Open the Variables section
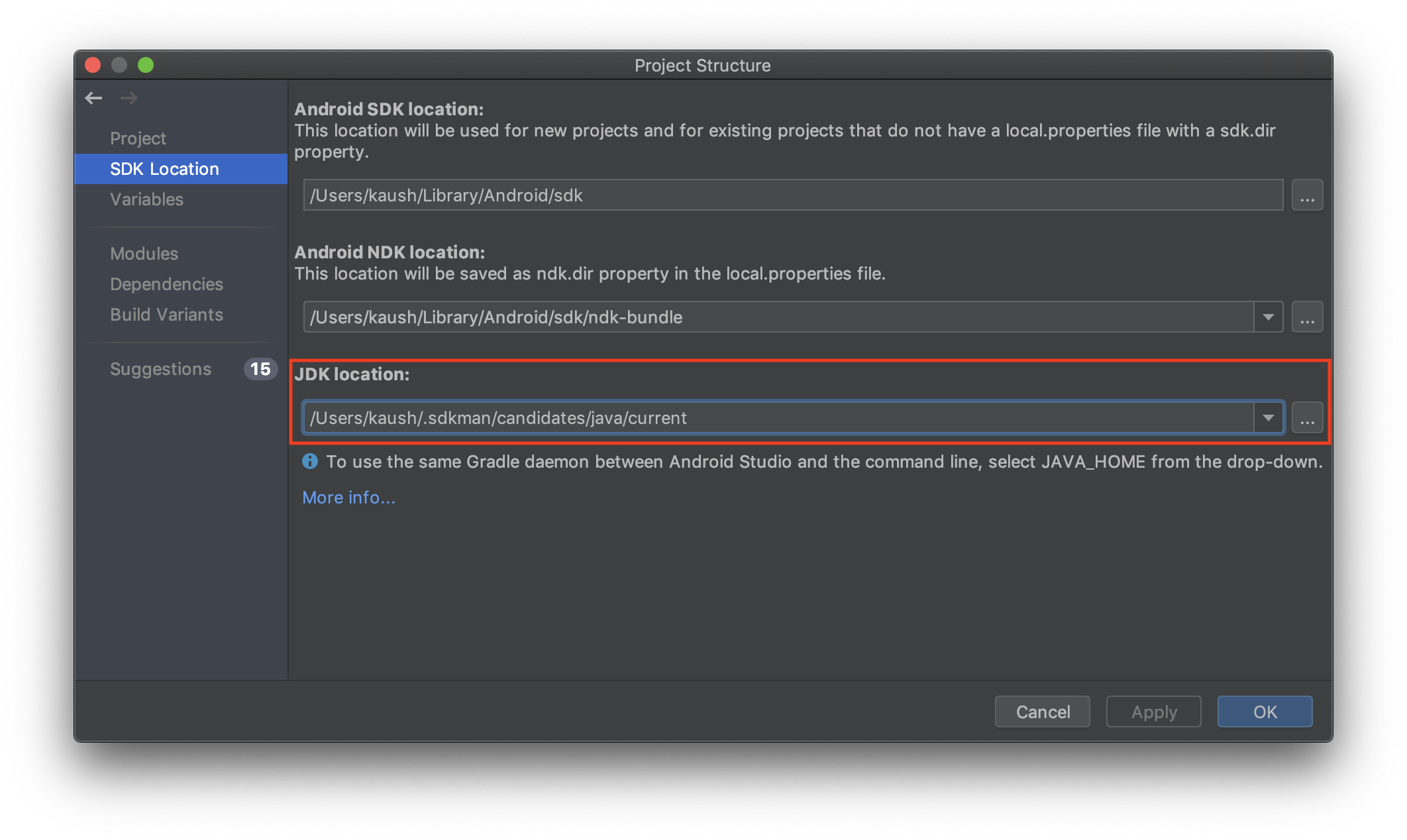The width and height of the screenshot is (1407, 840). 147,199
